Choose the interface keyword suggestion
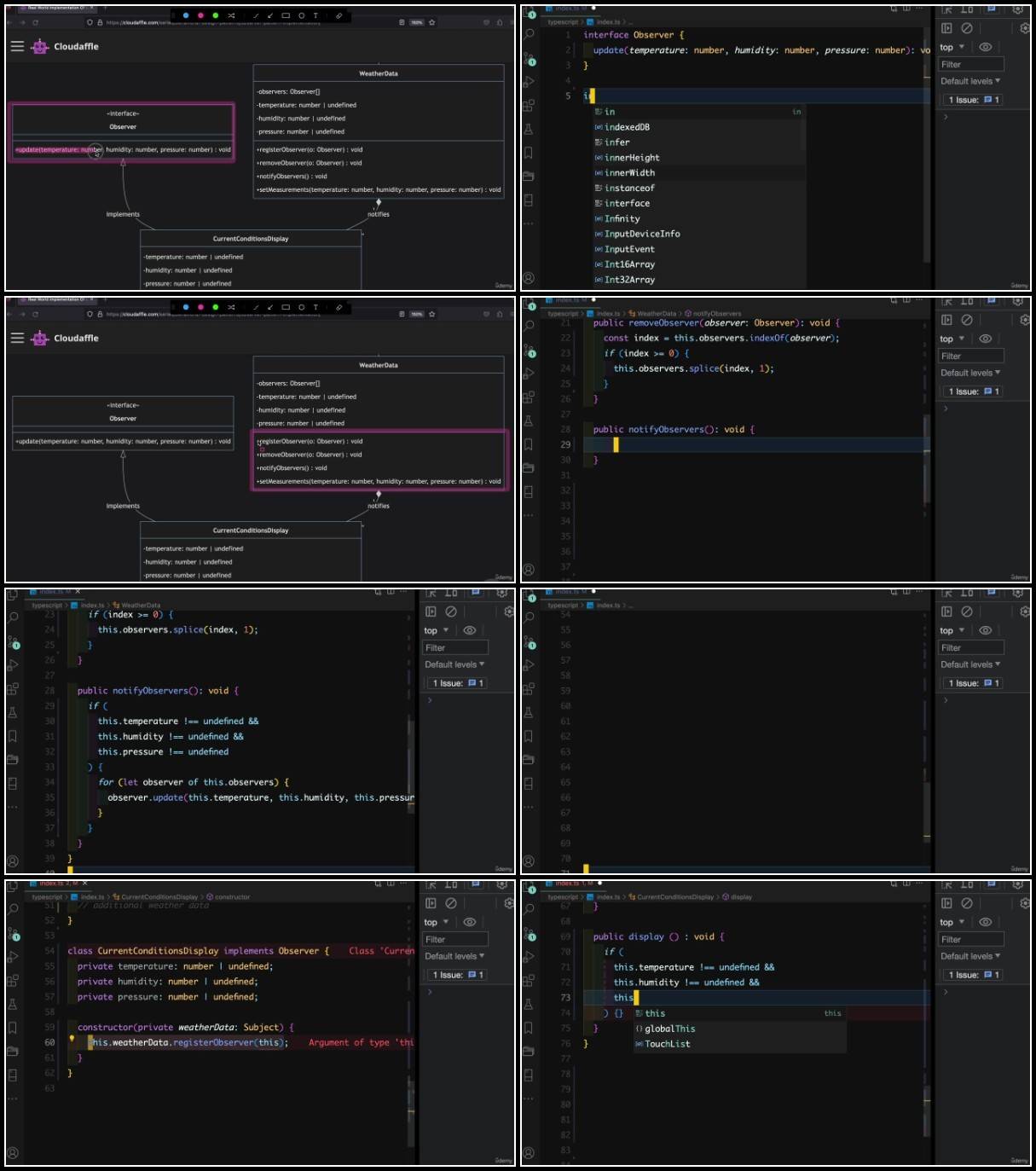Viewport: 1036px width, 1171px height. [699, 204]
